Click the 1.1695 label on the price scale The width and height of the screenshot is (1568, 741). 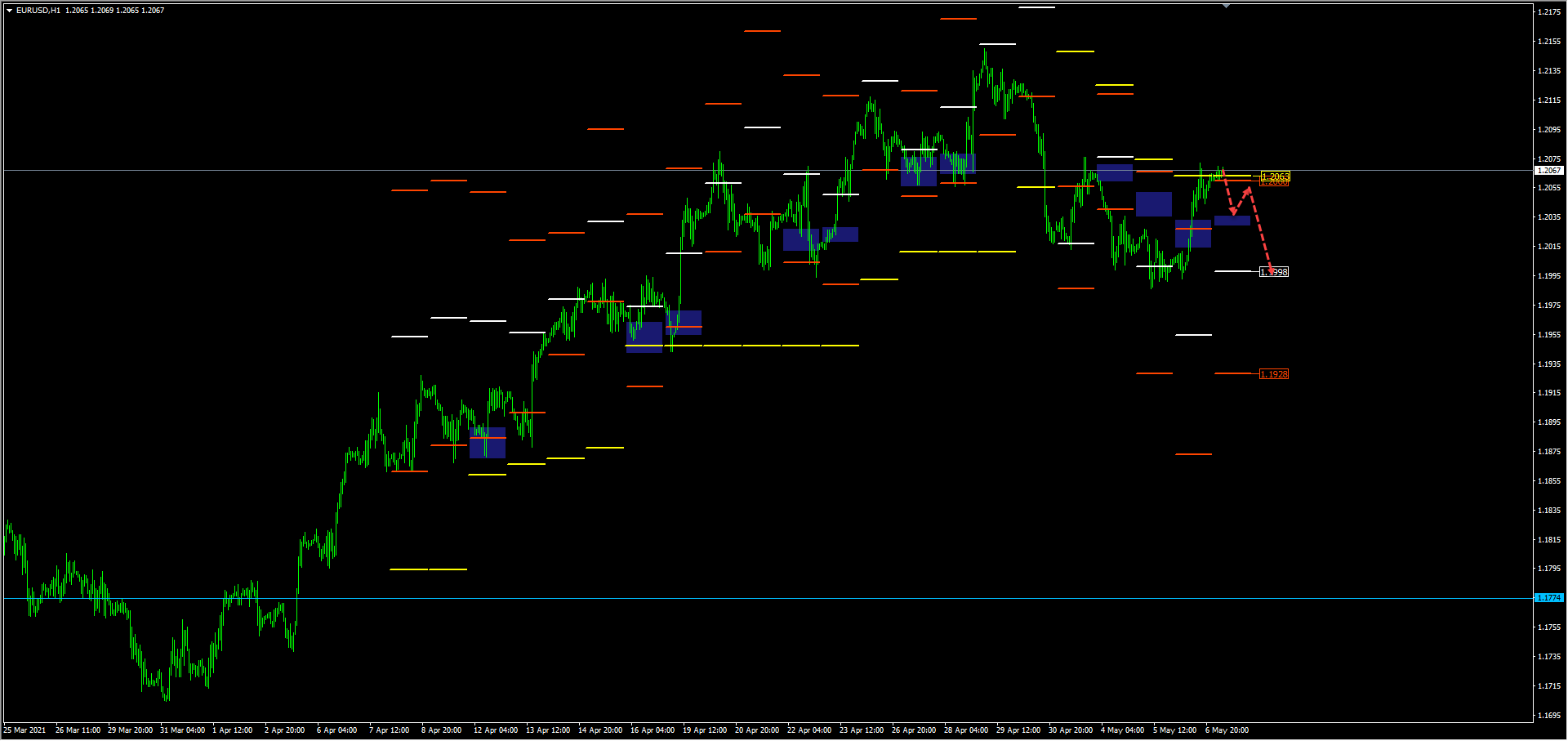tap(1548, 716)
